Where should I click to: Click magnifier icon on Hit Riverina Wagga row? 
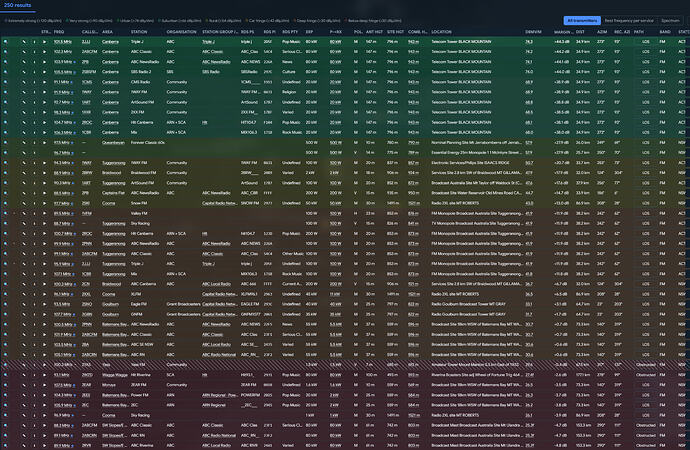[5, 375]
